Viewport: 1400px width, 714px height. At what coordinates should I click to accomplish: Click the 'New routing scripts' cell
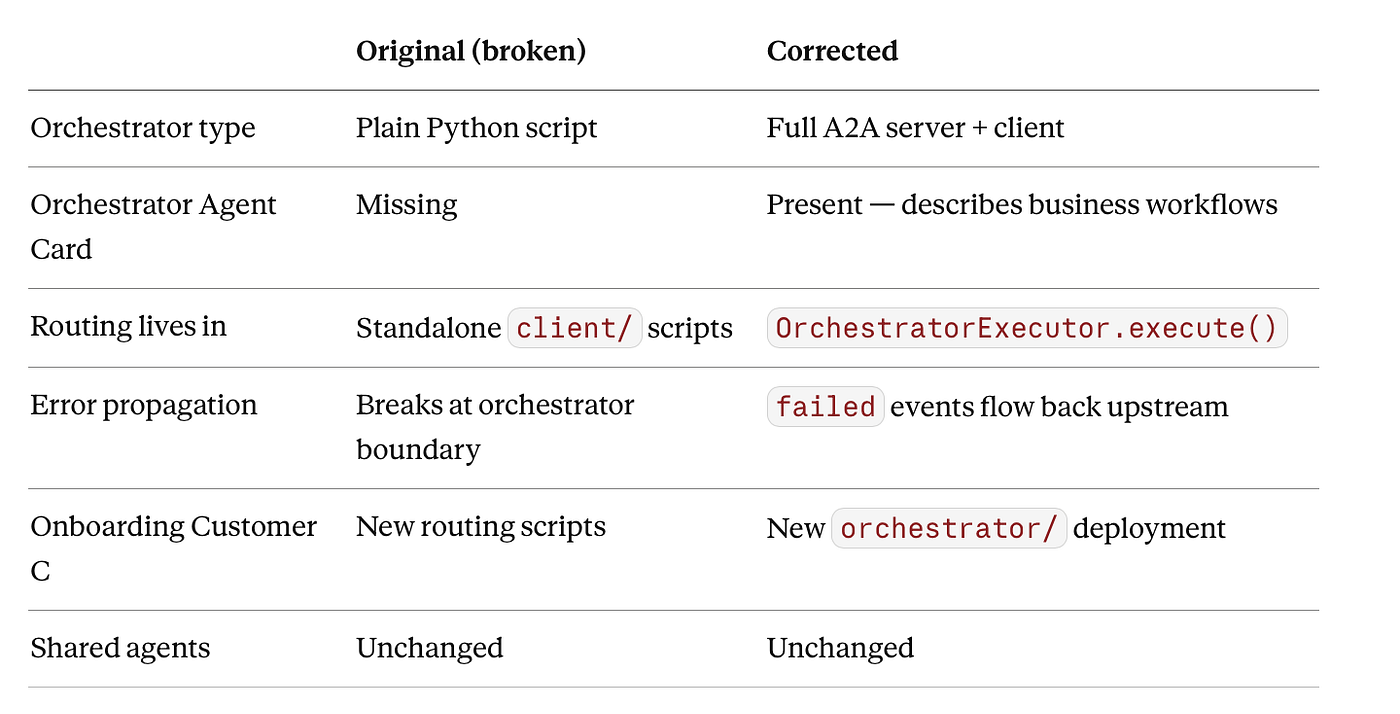click(481, 527)
